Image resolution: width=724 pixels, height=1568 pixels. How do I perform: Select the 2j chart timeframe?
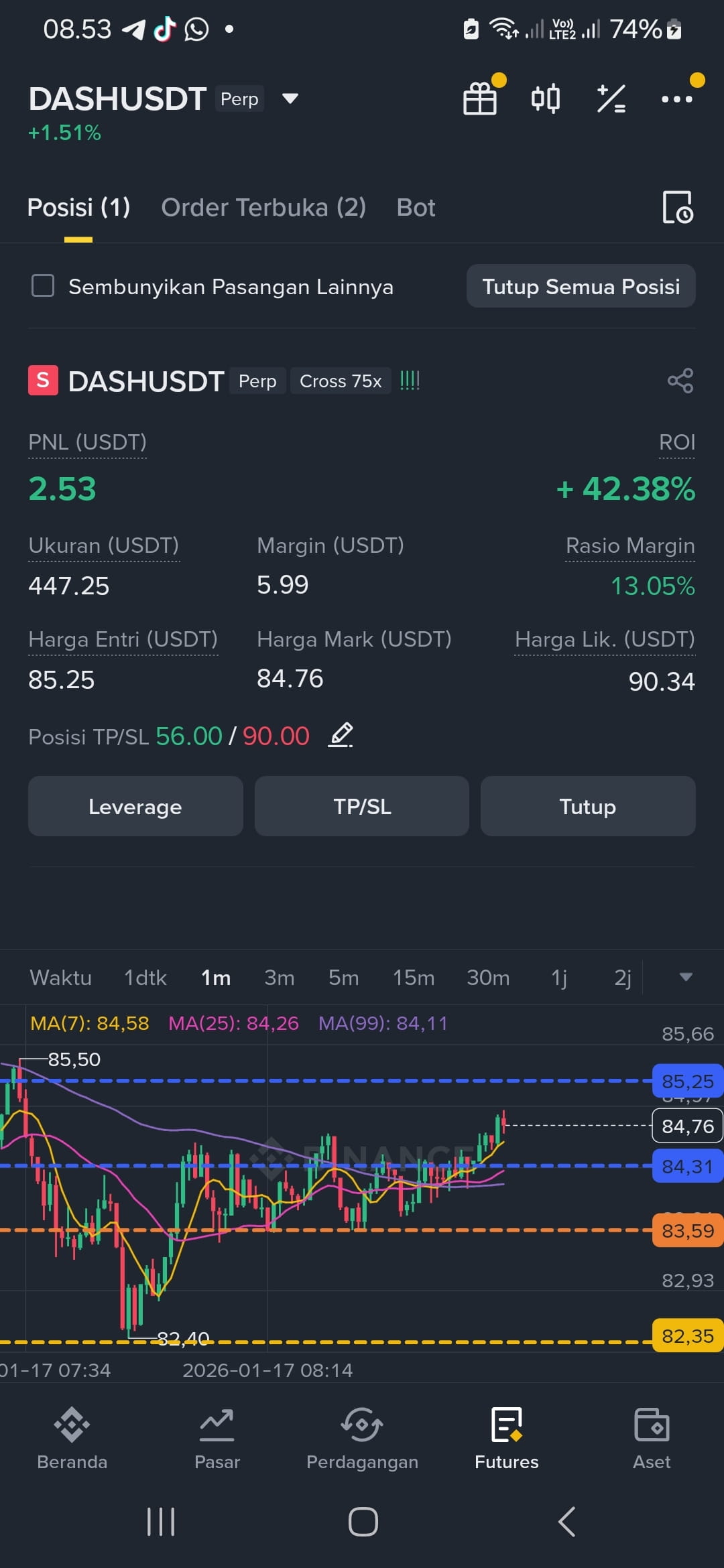pyautogui.click(x=623, y=978)
